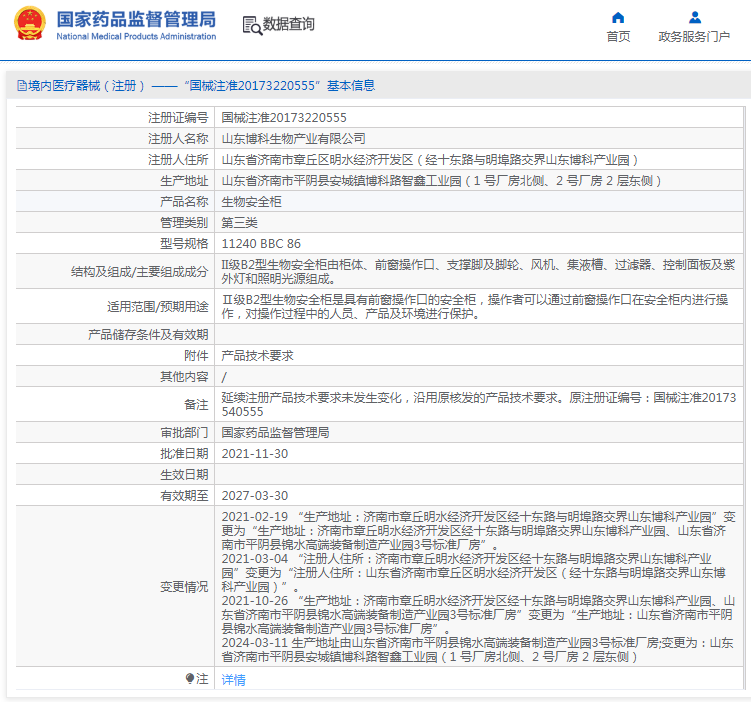Click the document icon before 境内医疗器械
The image size is (751, 702).
click(21, 86)
